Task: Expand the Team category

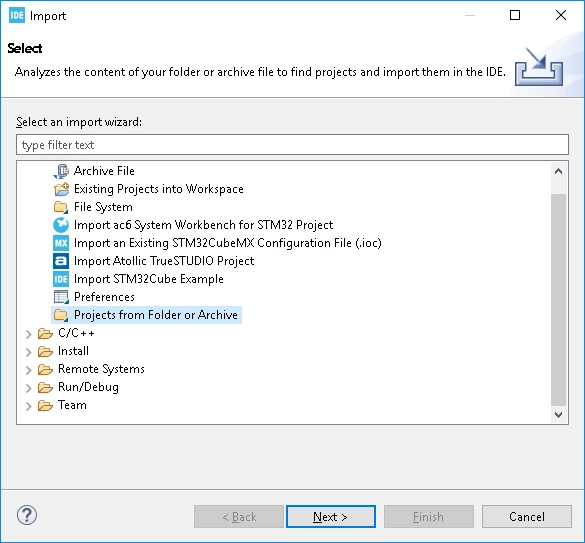Action: pos(28,406)
